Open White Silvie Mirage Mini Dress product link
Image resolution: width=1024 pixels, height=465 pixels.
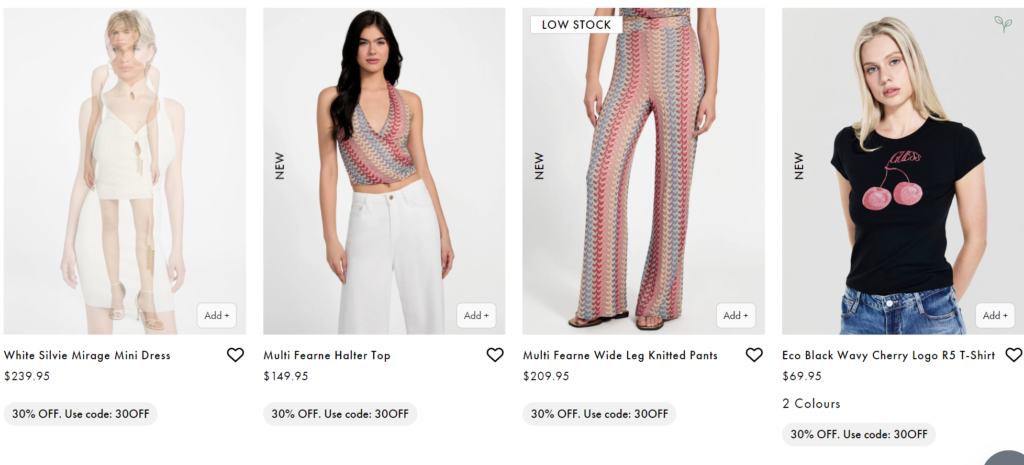pyautogui.click(x=87, y=355)
